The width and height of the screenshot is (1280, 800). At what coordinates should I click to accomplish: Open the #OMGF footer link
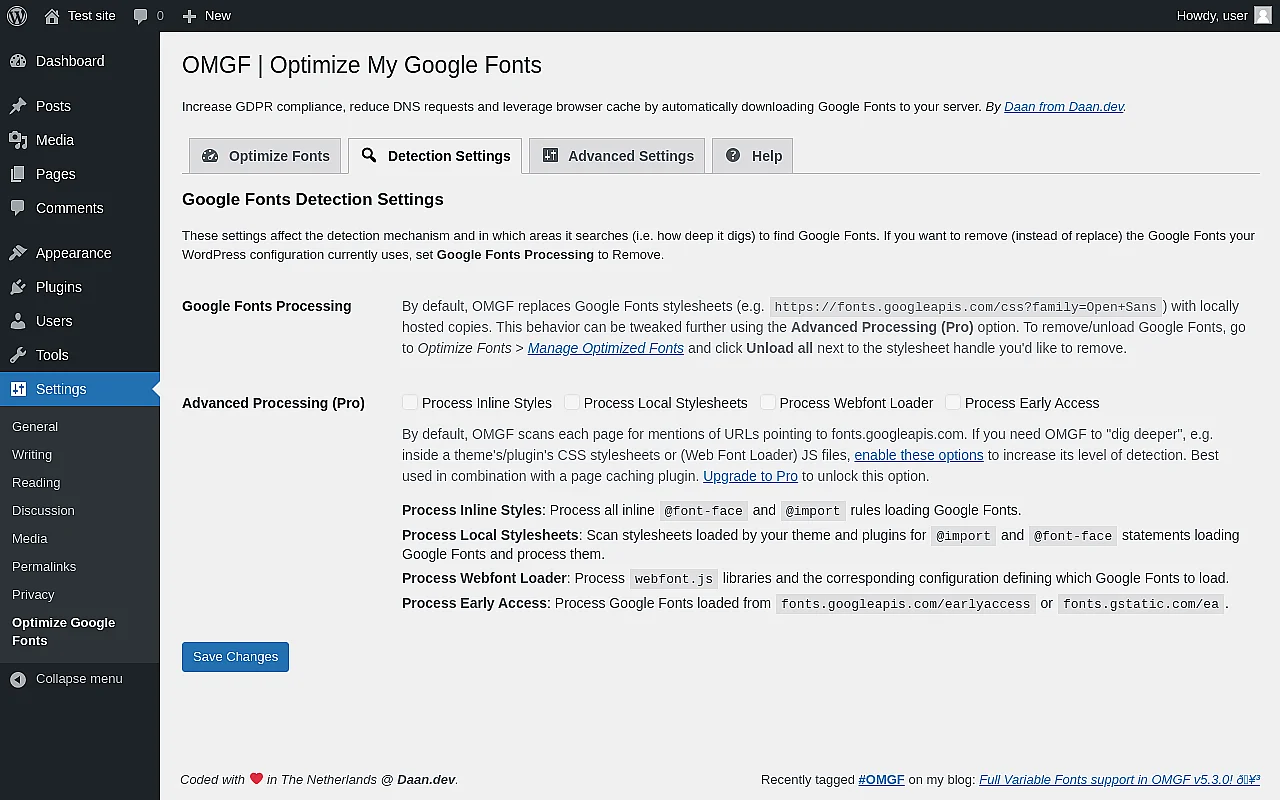881,779
